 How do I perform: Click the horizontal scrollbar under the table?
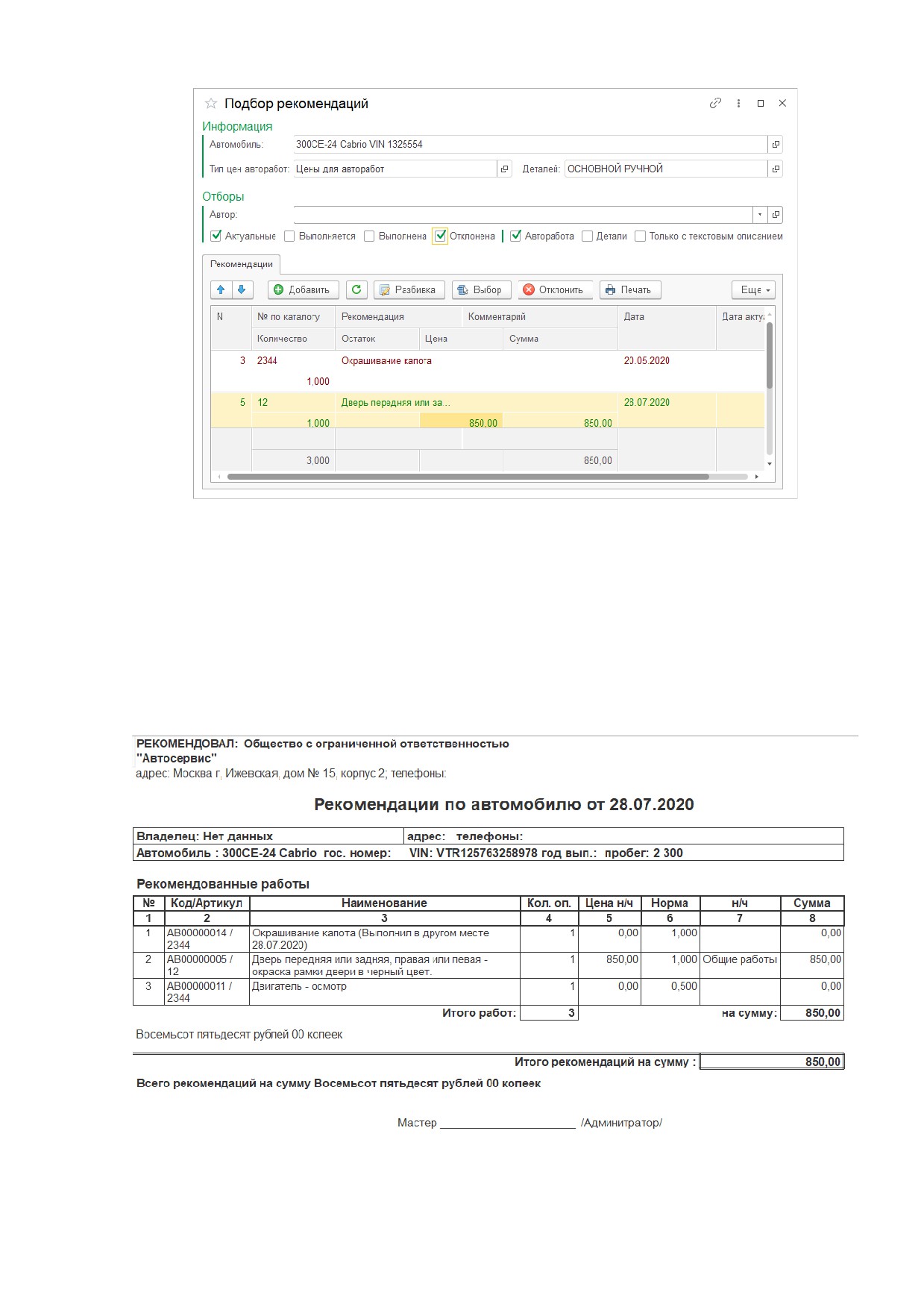[x=468, y=477]
